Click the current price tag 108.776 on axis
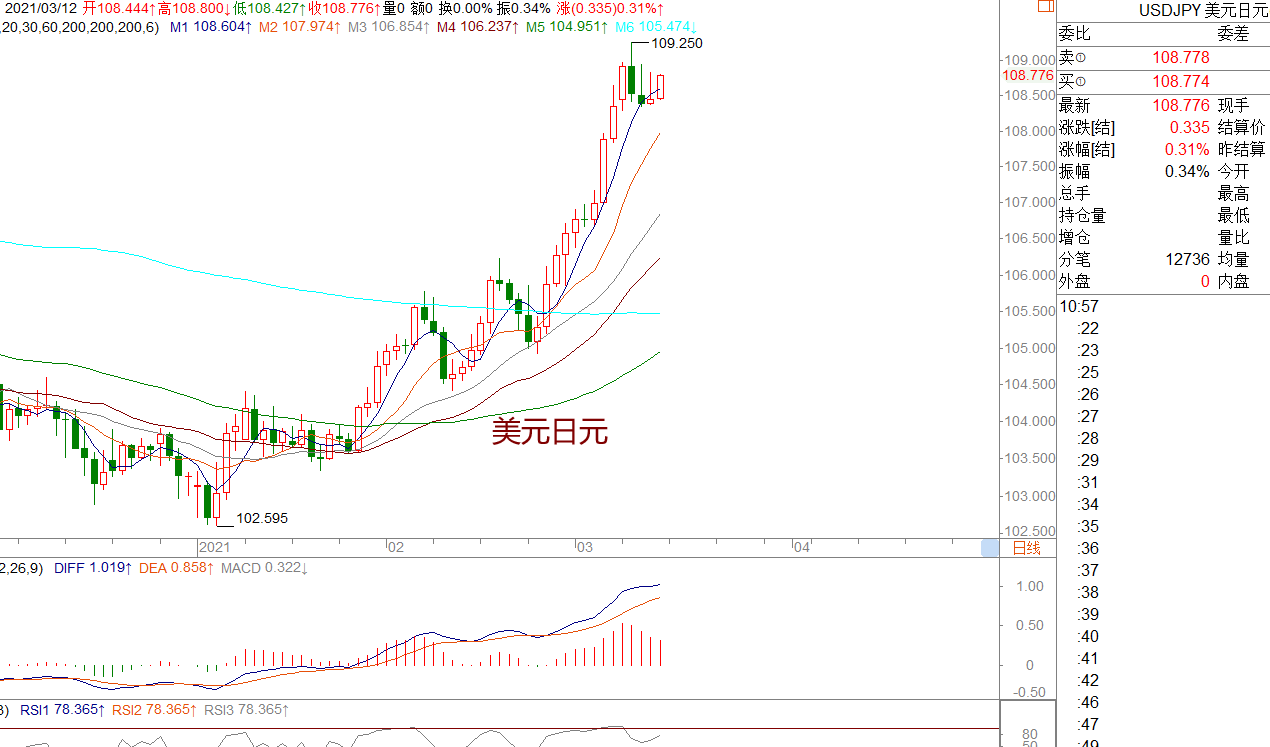 click(1027, 75)
